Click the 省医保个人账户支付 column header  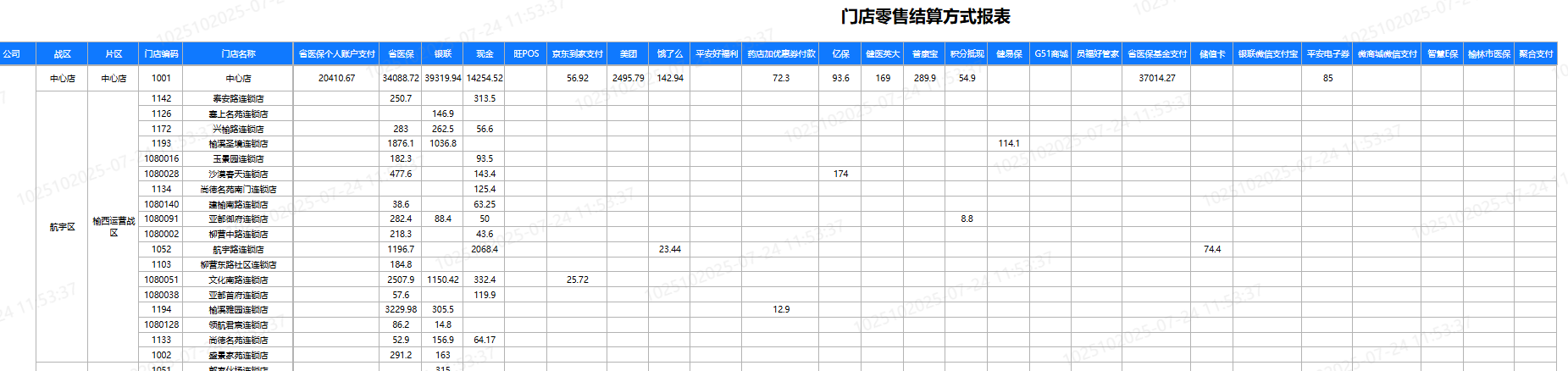coord(336,53)
